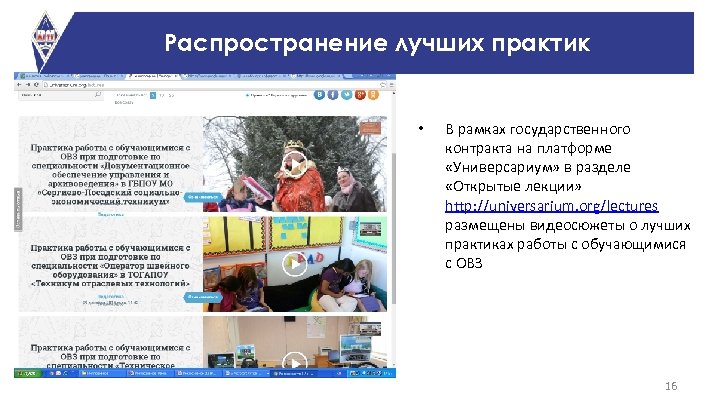Click the site search magnifier icon
Screen dimensions: 720x405
[97, 95]
